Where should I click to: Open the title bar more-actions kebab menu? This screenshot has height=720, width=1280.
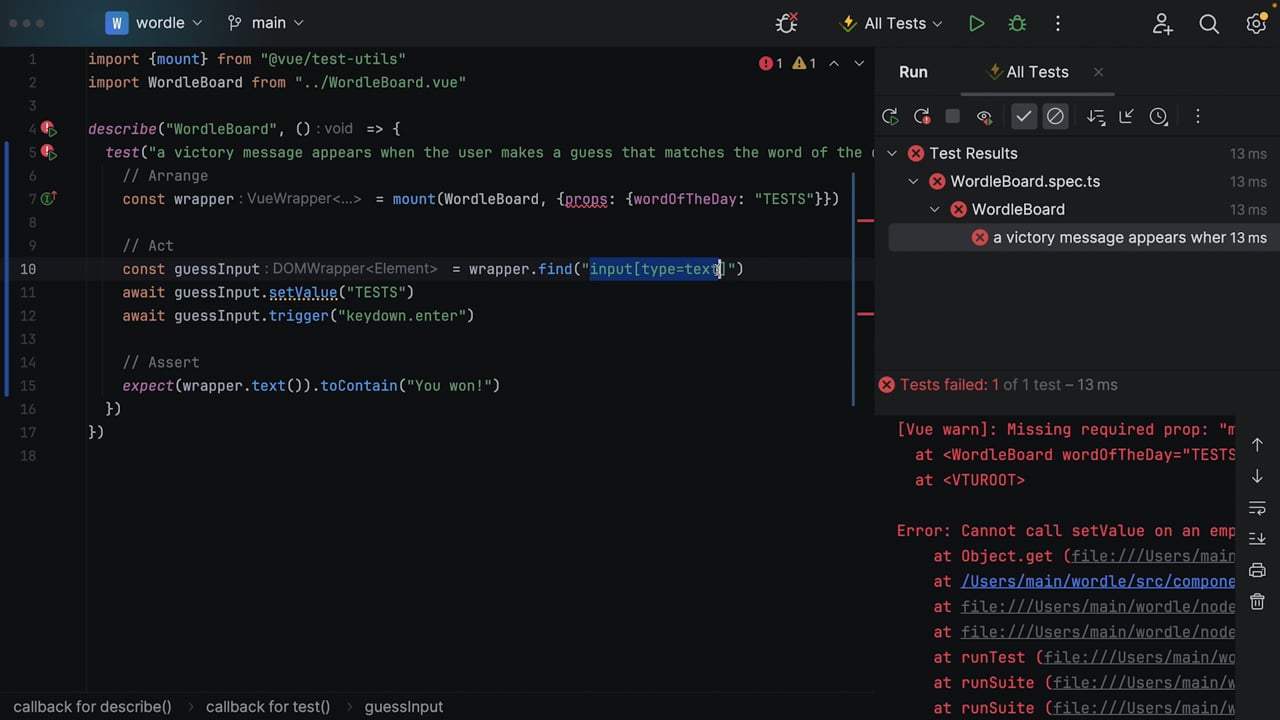pyautogui.click(x=1058, y=23)
